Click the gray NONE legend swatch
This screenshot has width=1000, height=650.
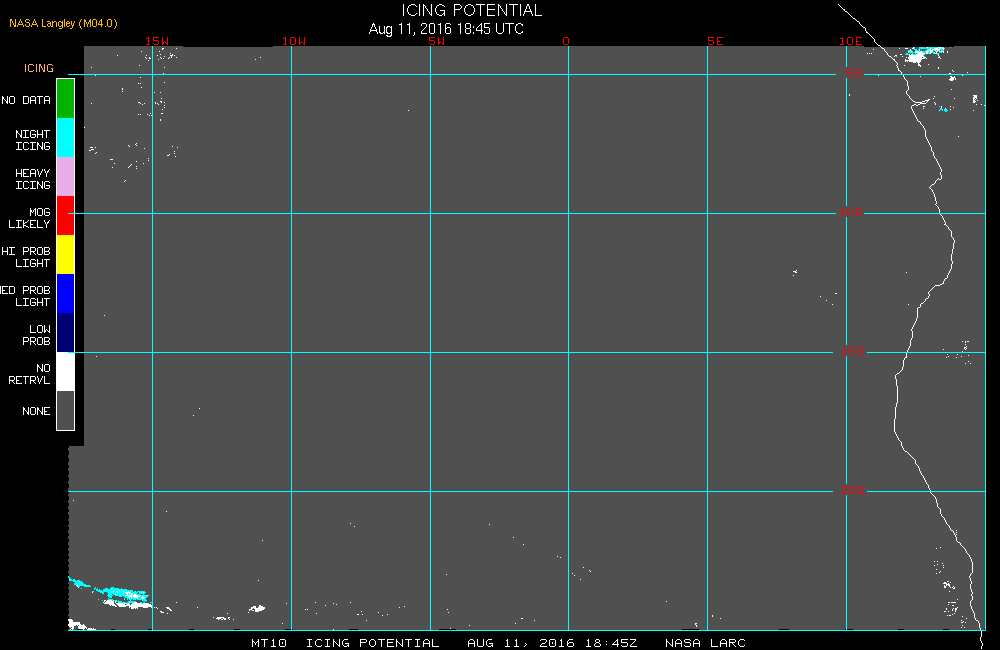(66, 410)
